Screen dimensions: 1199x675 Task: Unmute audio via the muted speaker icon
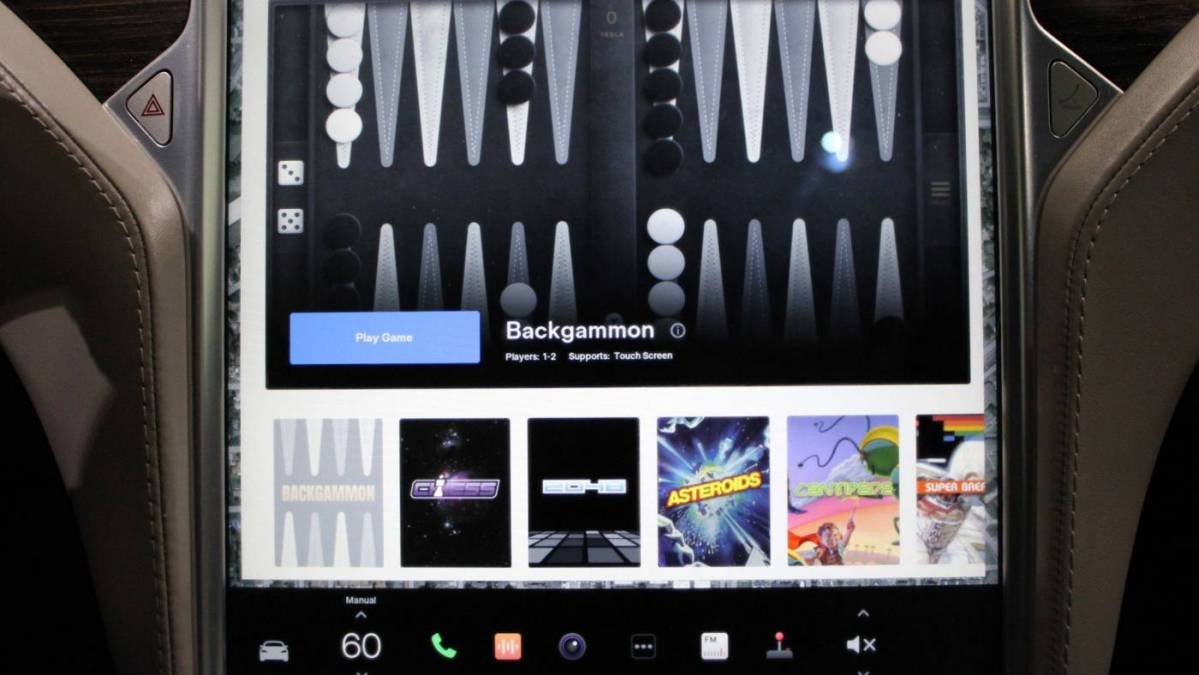click(861, 645)
